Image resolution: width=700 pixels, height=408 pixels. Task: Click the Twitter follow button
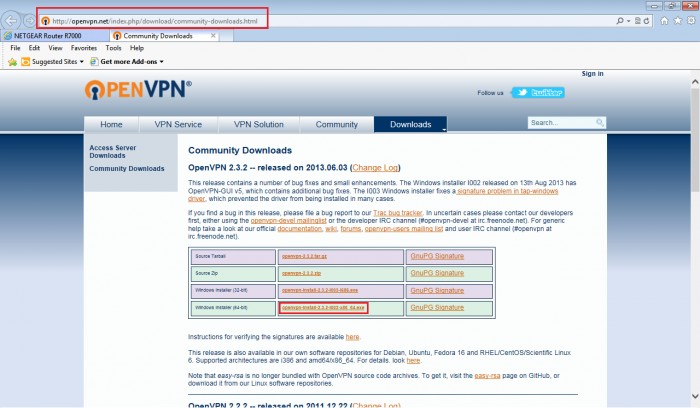point(538,92)
